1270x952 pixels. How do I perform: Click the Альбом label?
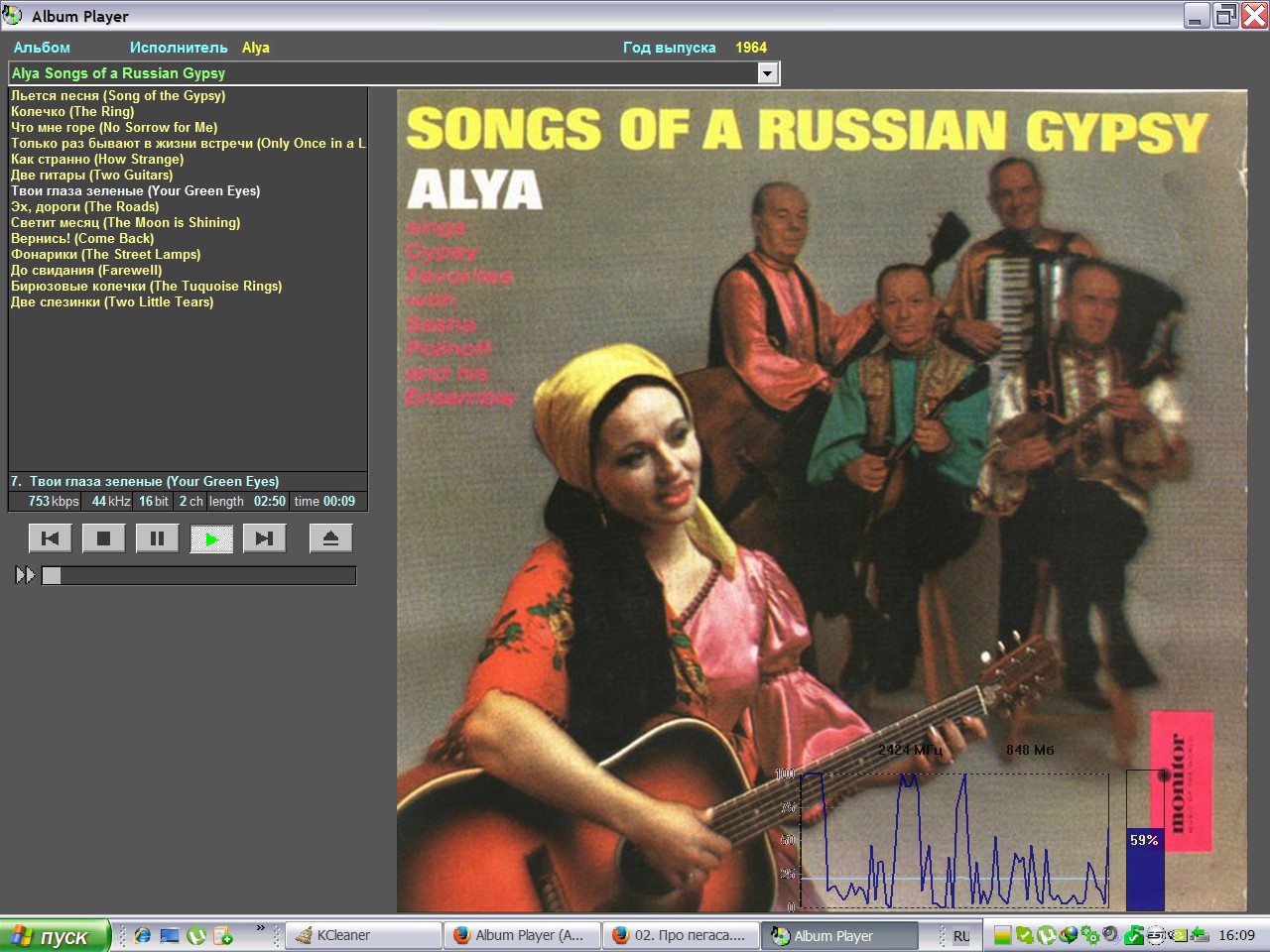(x=42, y=48)
